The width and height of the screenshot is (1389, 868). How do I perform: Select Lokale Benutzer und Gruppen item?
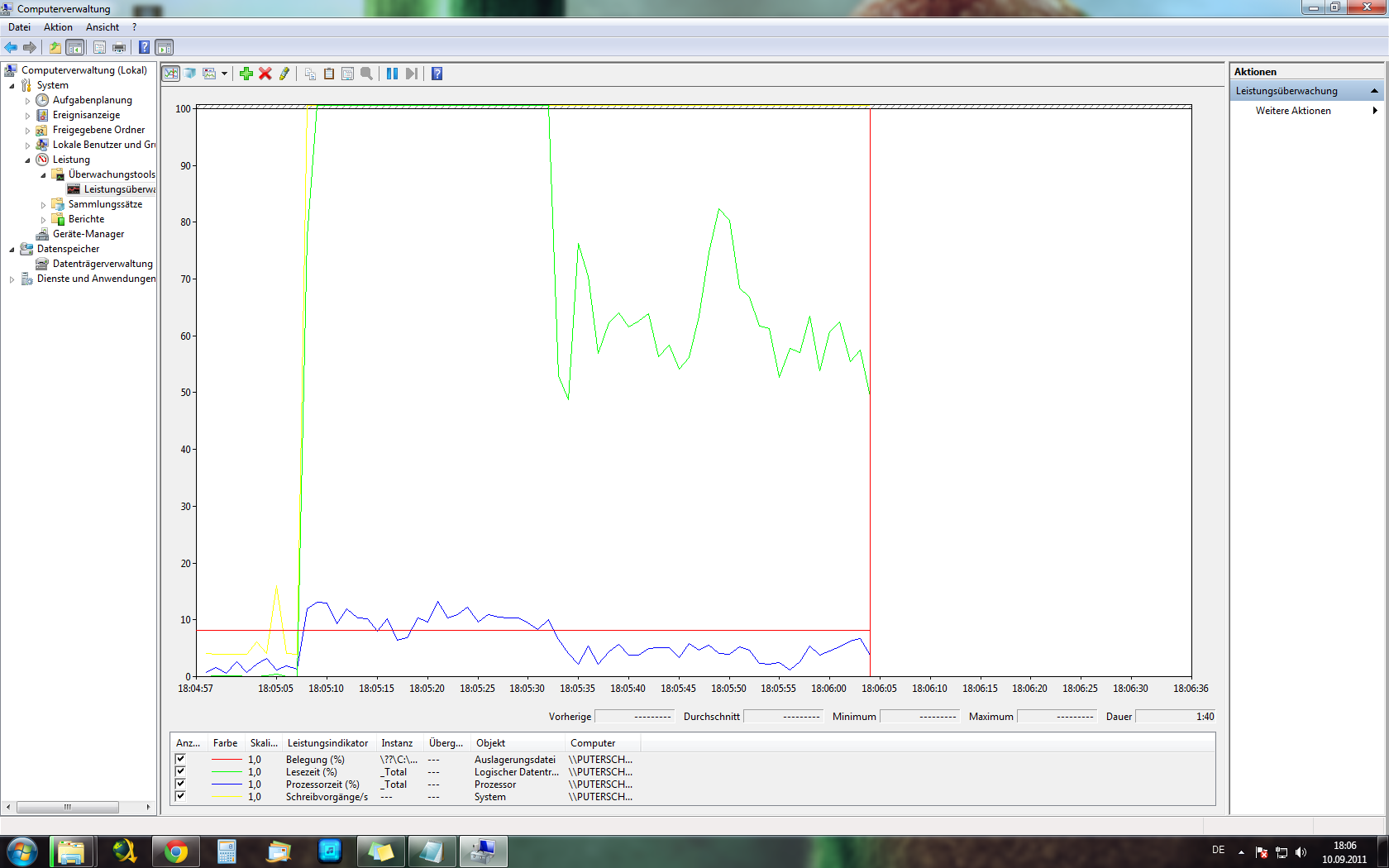(103, 145)
